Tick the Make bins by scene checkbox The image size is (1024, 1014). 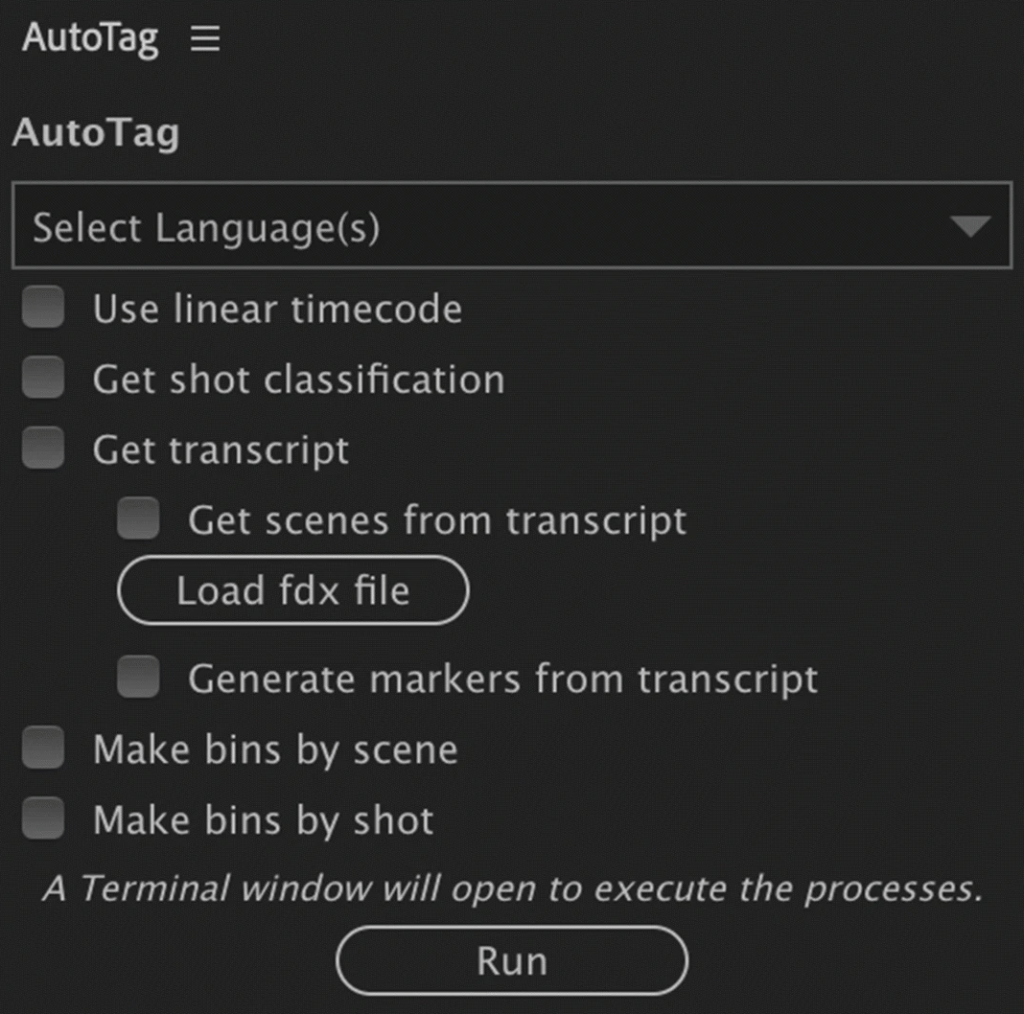point(44,749)
